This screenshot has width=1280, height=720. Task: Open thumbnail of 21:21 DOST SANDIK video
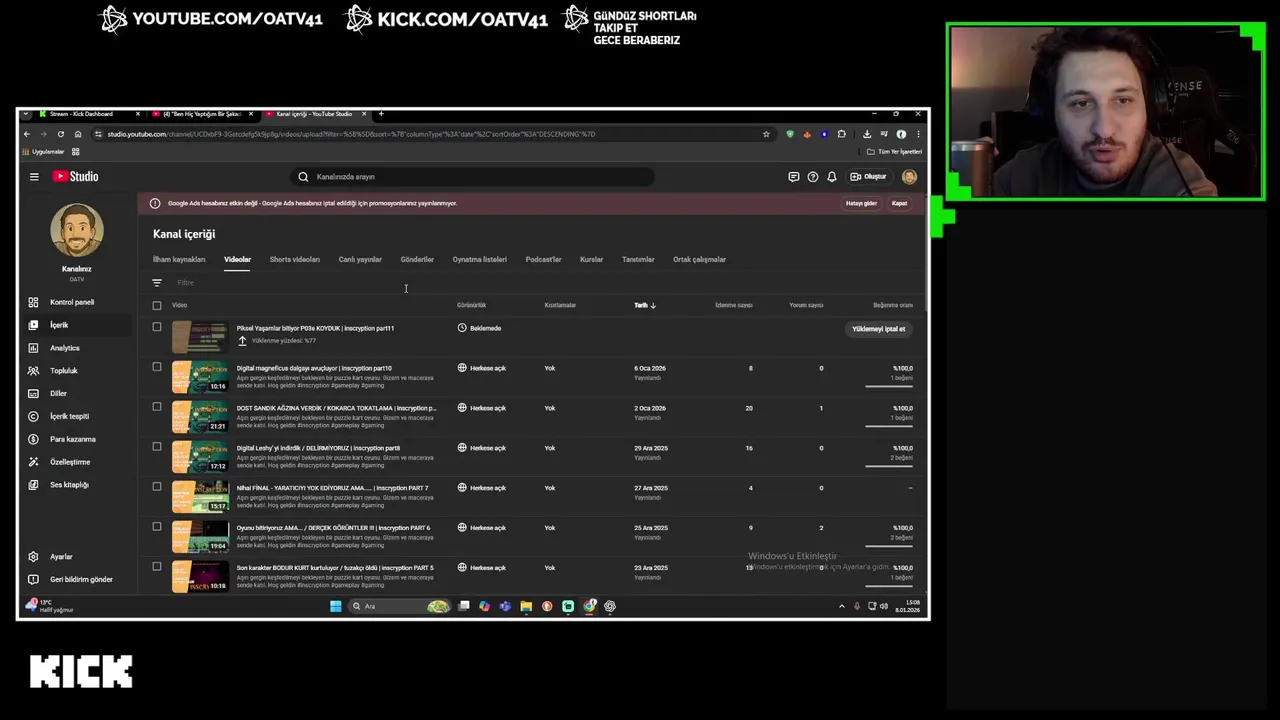200,417
